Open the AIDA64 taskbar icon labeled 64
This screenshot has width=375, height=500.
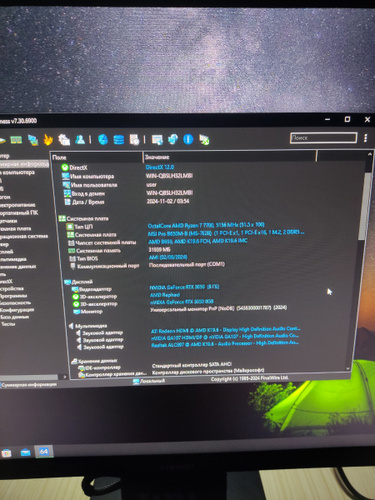pos(44,452)
